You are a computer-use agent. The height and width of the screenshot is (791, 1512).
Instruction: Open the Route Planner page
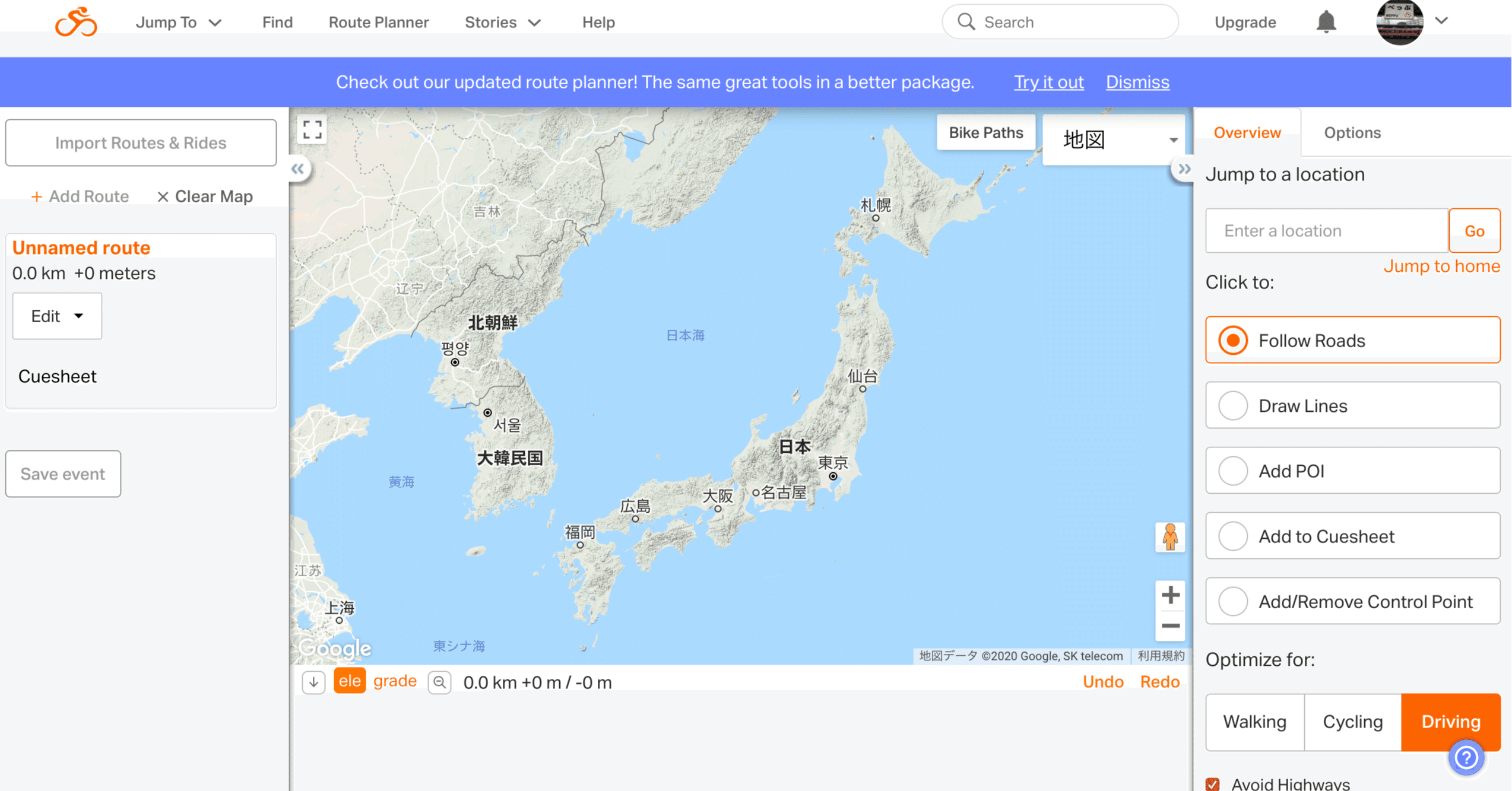[x=378, y=23]
